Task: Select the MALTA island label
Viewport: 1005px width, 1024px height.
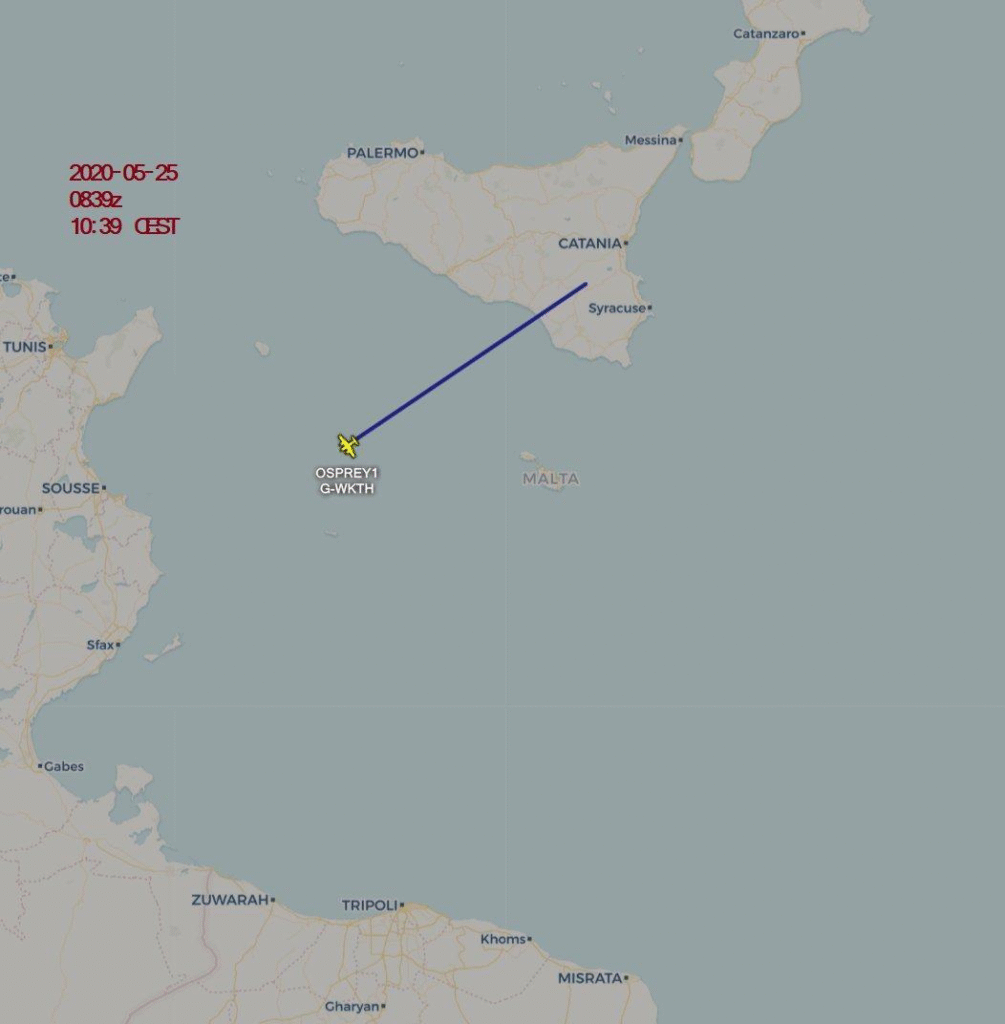Action: point(550,479)
